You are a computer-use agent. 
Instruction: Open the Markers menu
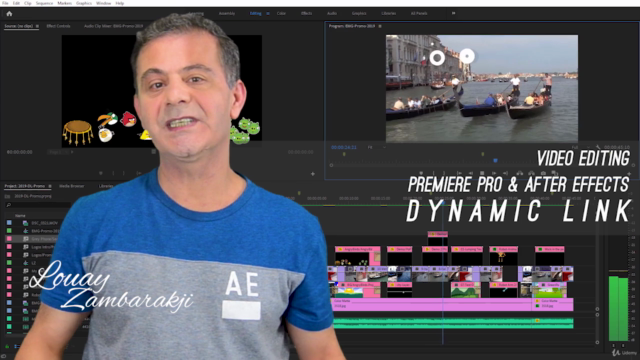point(64,3)
